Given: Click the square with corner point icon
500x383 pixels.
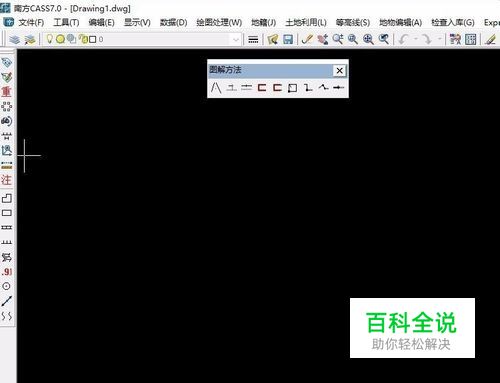Looking at the screenshot, I should point(292,88).
